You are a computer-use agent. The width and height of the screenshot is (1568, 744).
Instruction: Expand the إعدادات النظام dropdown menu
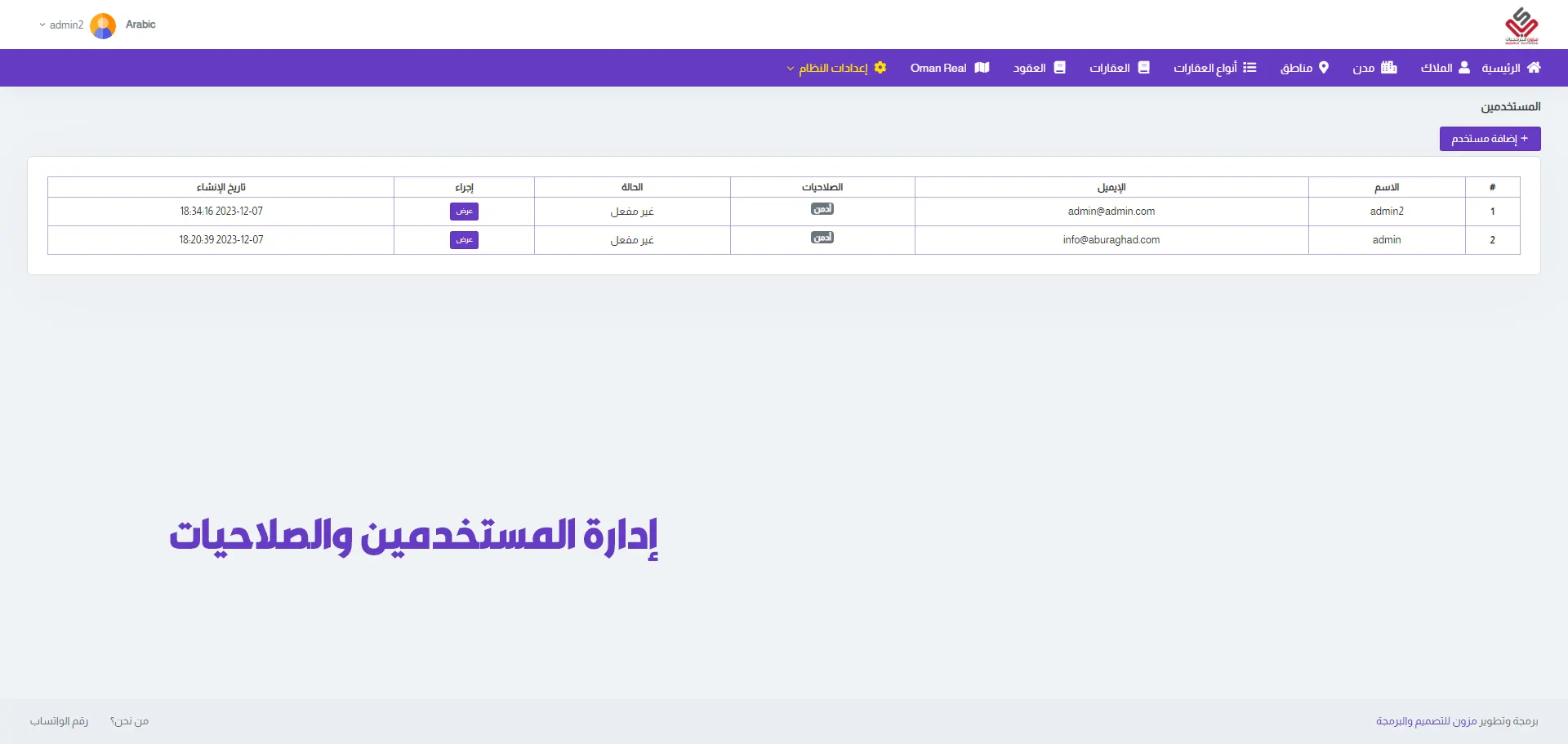tap(833, 68)
